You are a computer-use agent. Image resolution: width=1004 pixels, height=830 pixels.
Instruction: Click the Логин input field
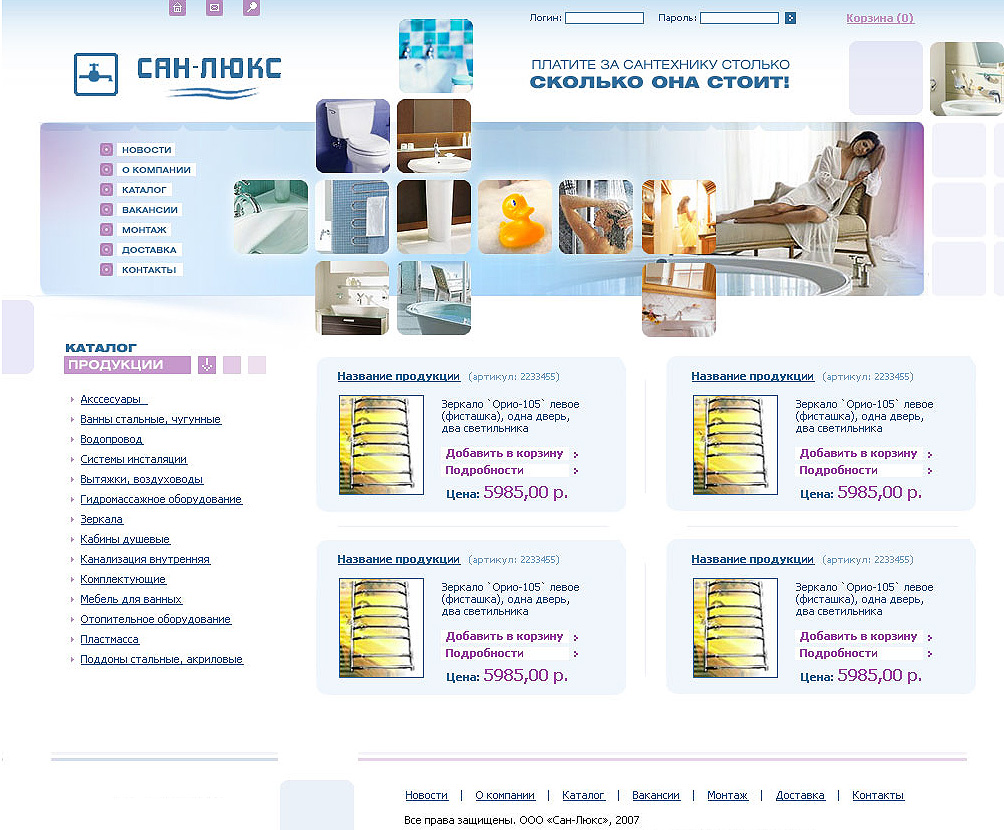(604, 18)
